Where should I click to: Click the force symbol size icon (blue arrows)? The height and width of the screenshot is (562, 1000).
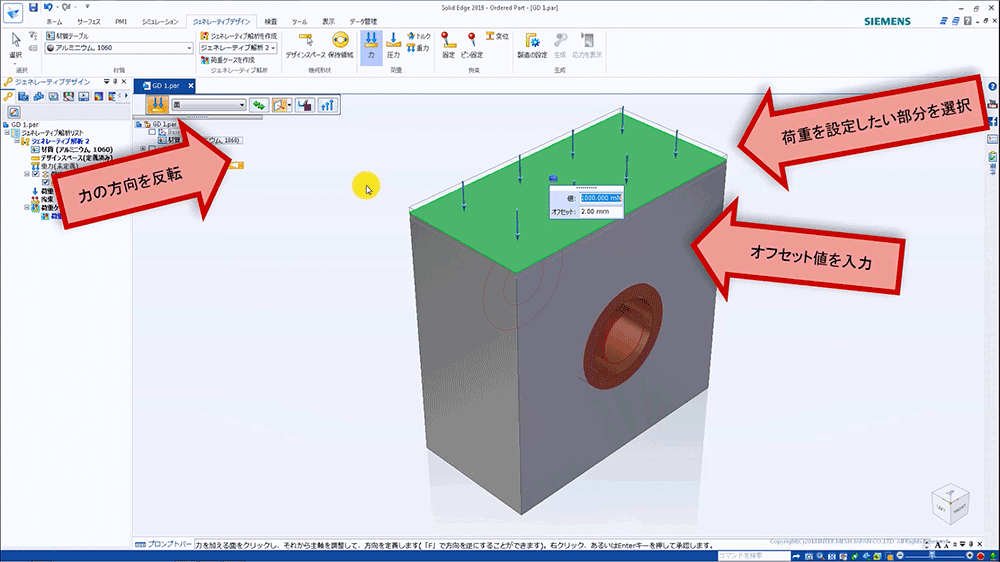click(x=327, y=105)
